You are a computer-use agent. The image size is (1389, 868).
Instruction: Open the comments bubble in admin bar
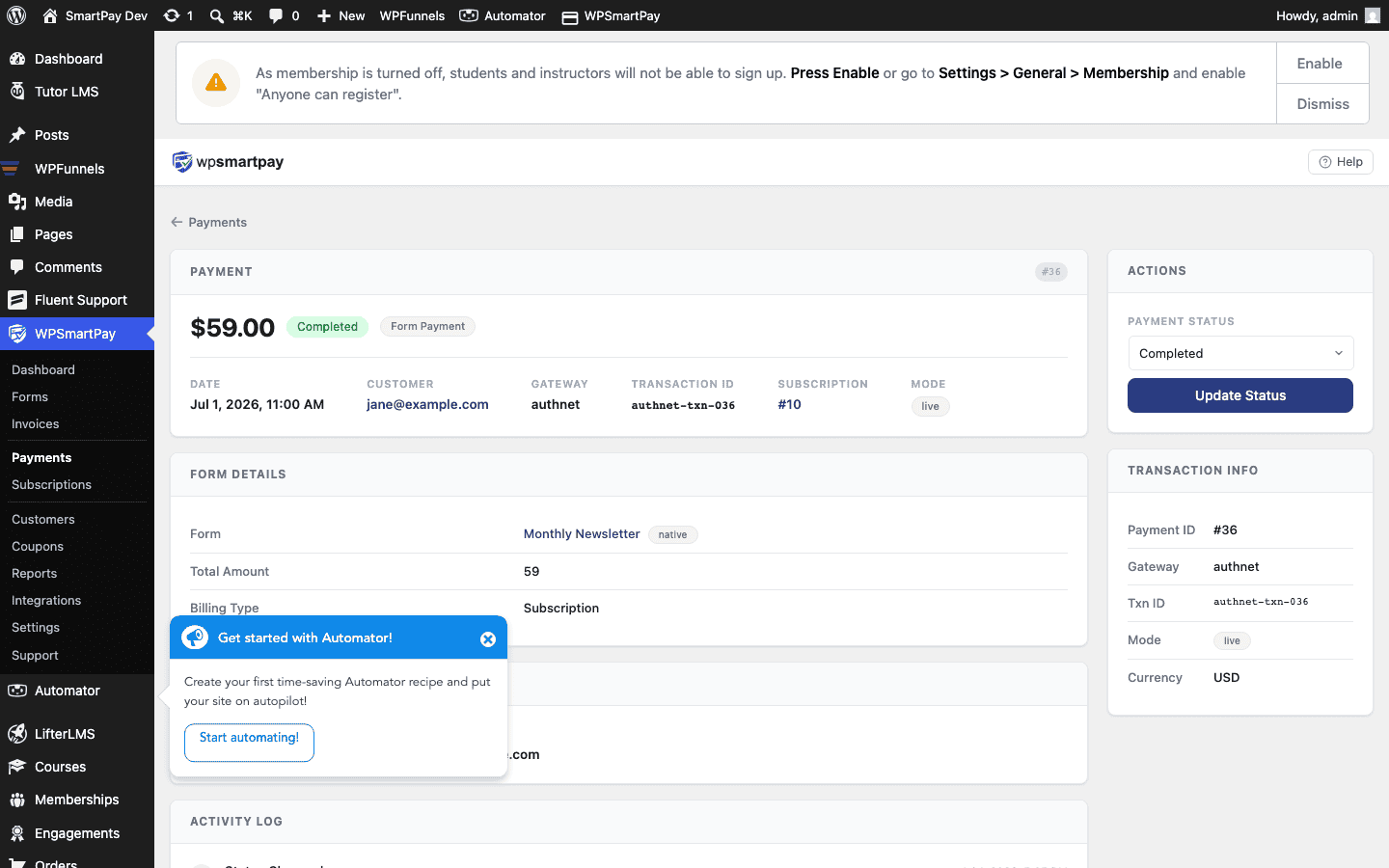(x=284, y=15)
